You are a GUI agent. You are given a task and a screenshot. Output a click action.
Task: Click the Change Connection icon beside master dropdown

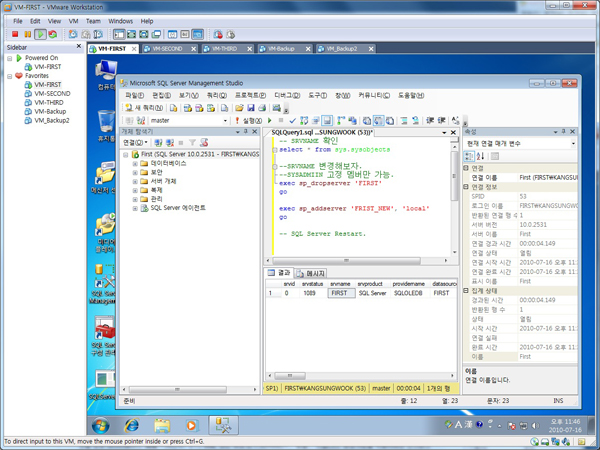click(x=141, y=121)
